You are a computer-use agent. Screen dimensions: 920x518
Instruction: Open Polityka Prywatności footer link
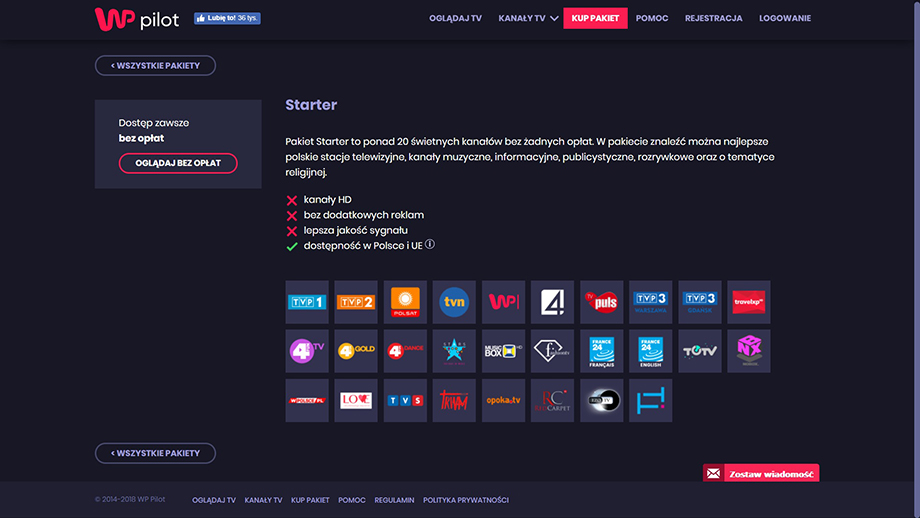click(466, 500)
